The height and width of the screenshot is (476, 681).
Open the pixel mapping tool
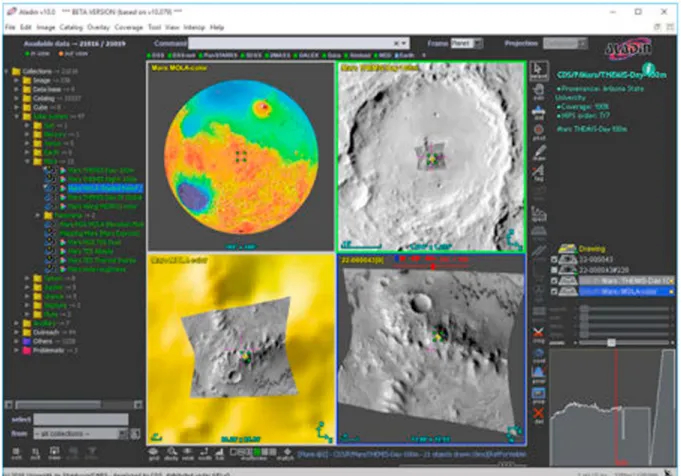point(539,375)
